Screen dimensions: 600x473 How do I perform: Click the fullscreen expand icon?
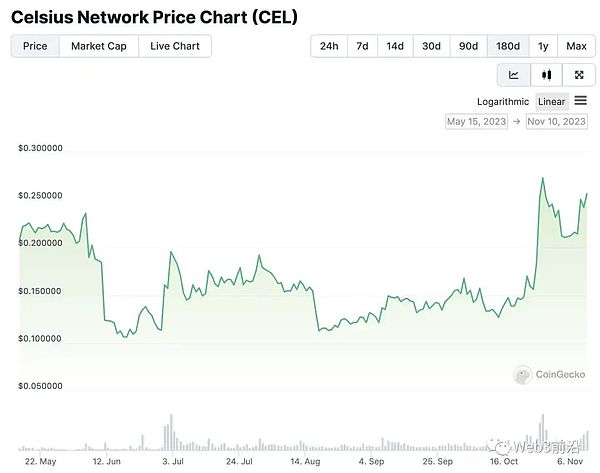tap(578, 75)
